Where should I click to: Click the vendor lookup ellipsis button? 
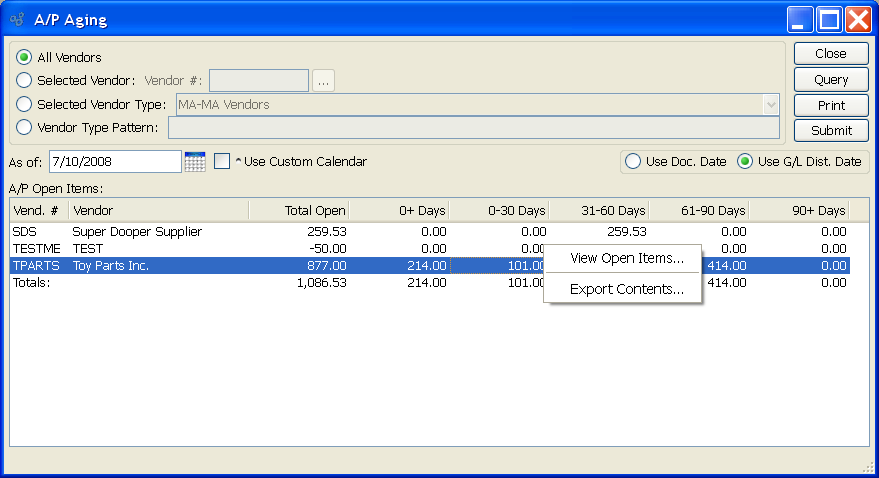point(323,81)
